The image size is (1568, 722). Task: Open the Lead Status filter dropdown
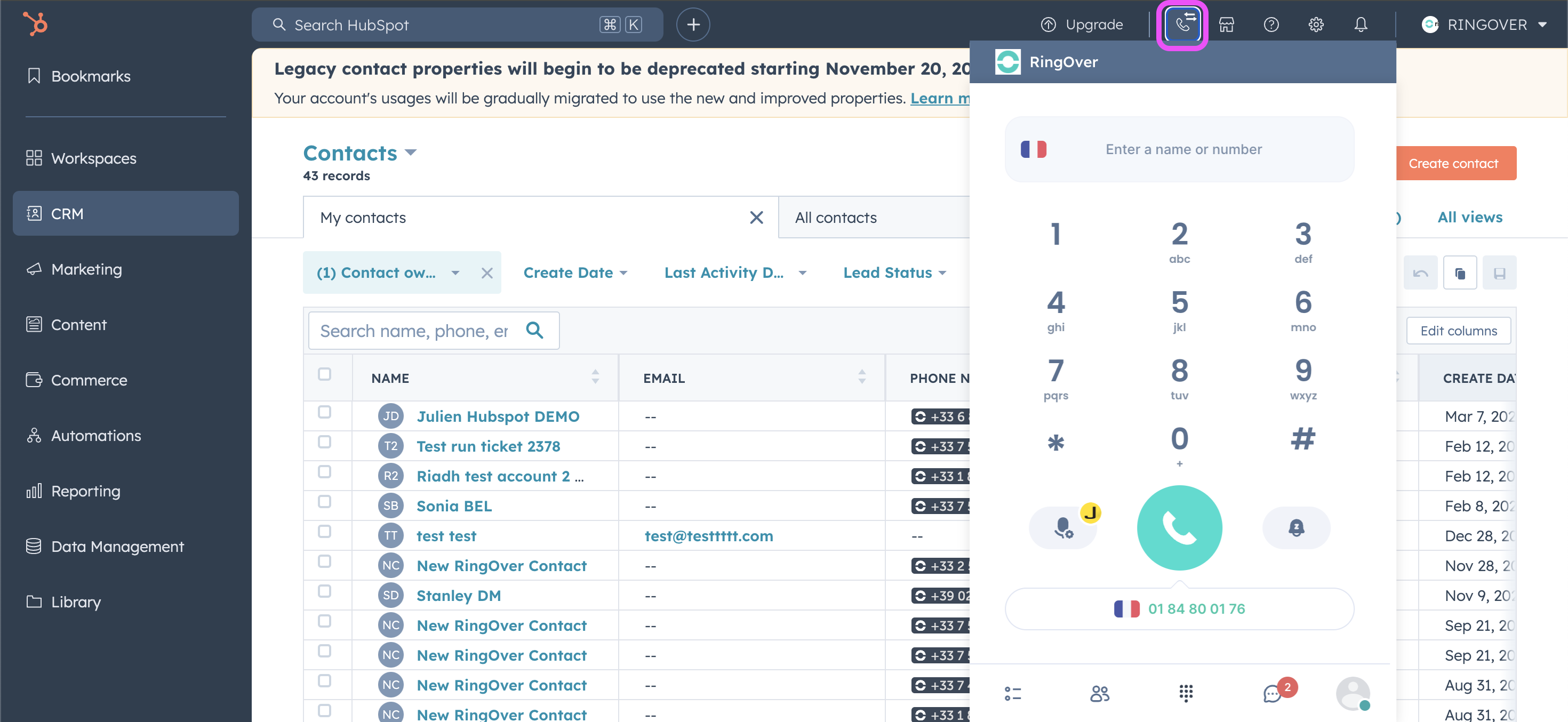tap(894, 272)
